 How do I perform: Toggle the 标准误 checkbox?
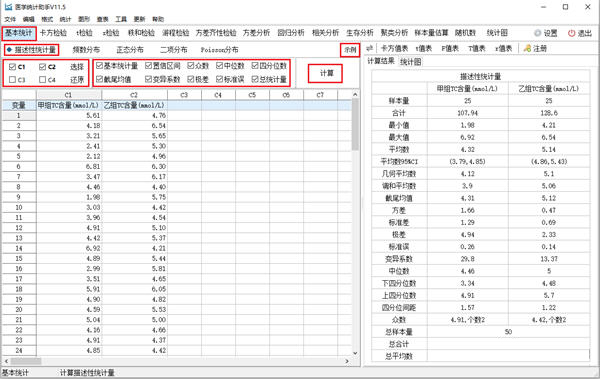point(219,79)
